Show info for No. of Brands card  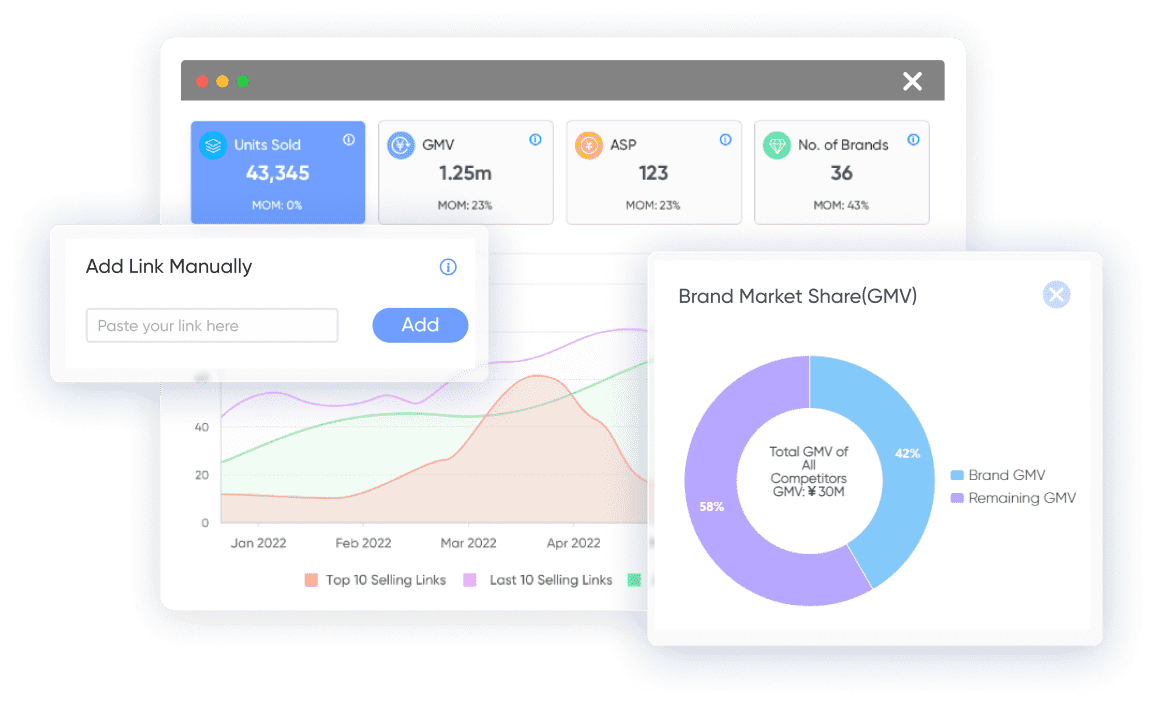click(x=913, y=140)
